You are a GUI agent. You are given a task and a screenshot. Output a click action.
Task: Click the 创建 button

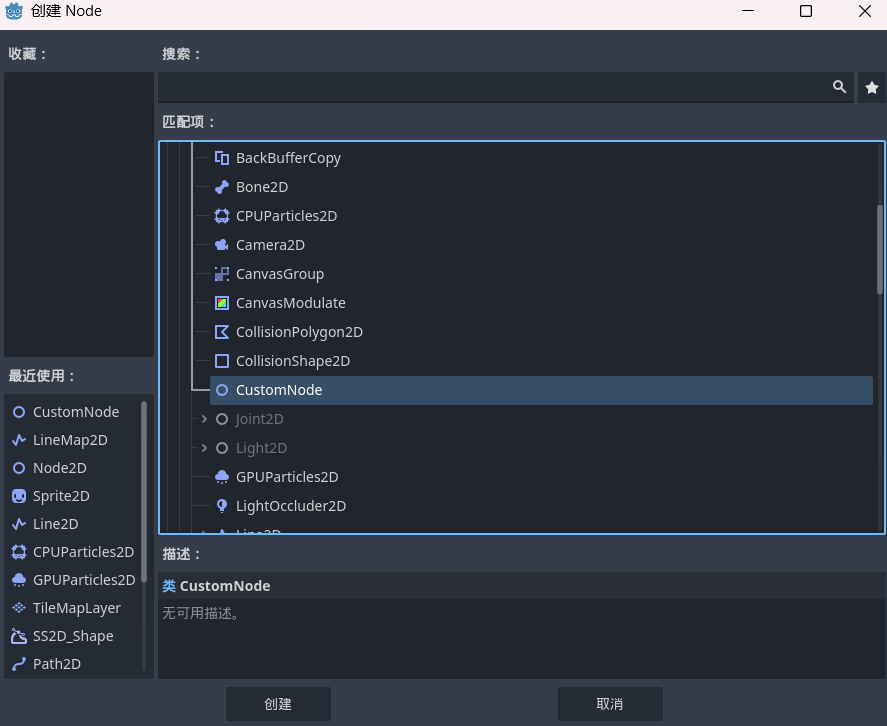click(x=278, y=704)
